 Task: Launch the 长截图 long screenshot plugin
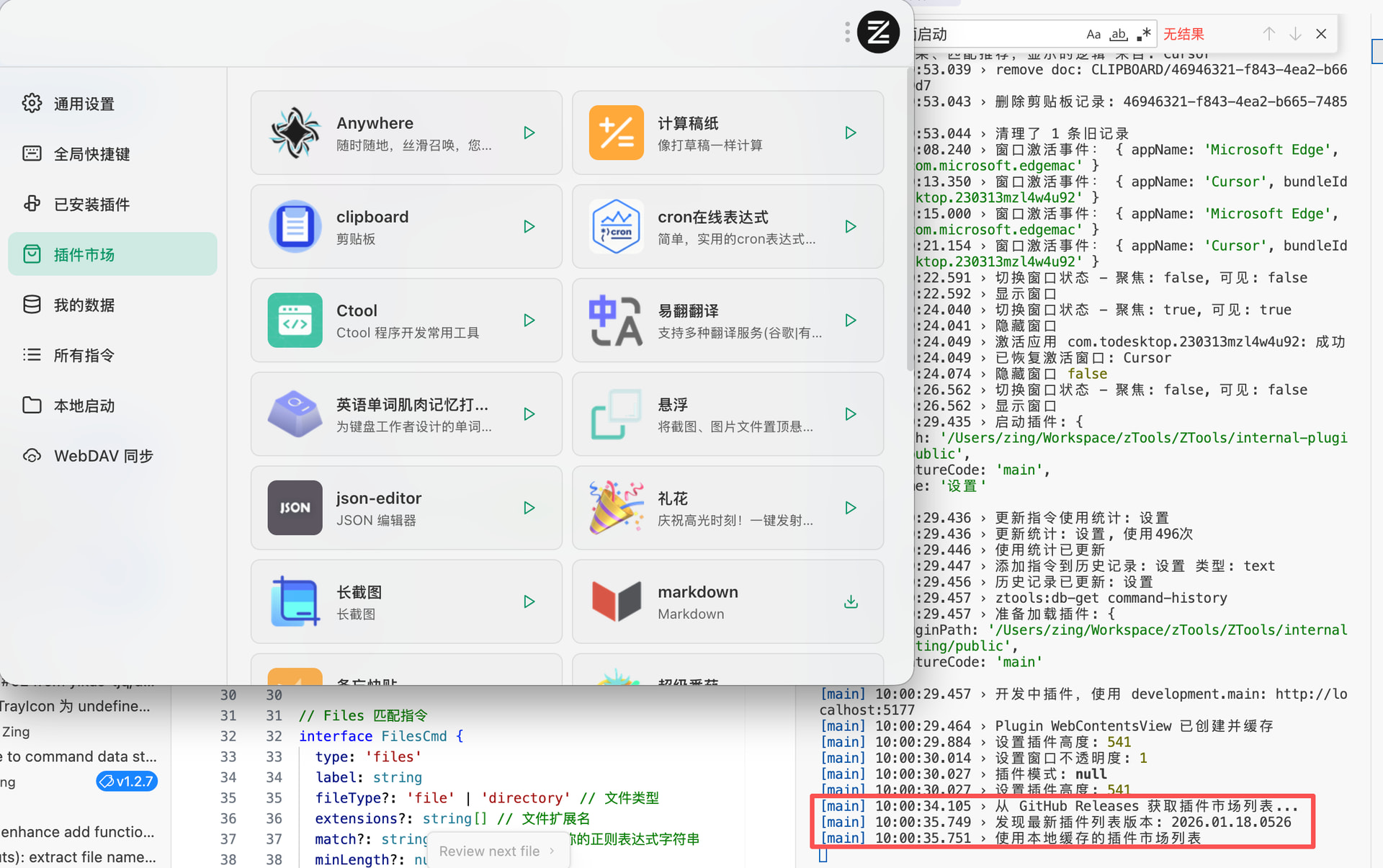coord(529,601)
